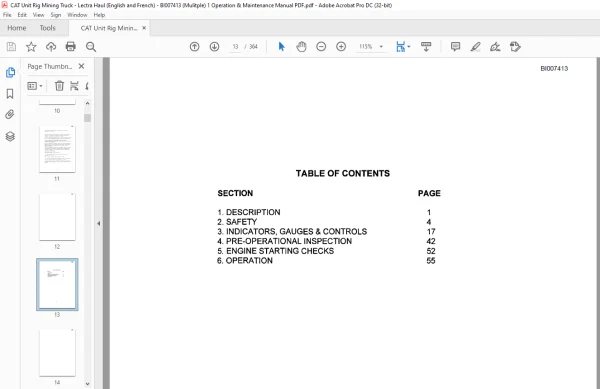Open the Sign menu
600x389 pixels.
56,15
